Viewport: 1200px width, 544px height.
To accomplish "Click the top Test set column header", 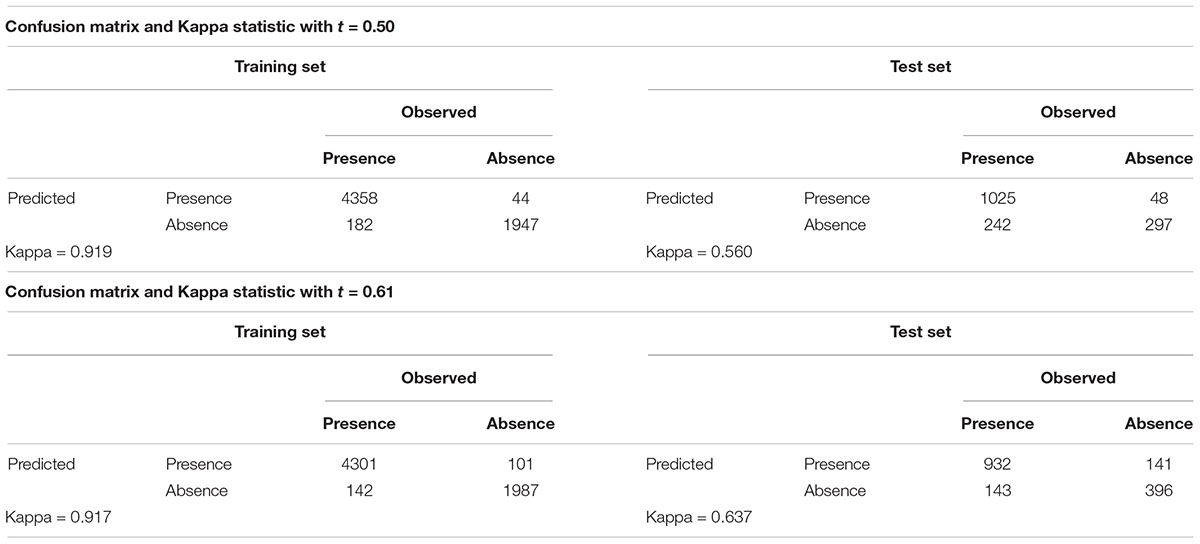I will (x=920, y=67).
